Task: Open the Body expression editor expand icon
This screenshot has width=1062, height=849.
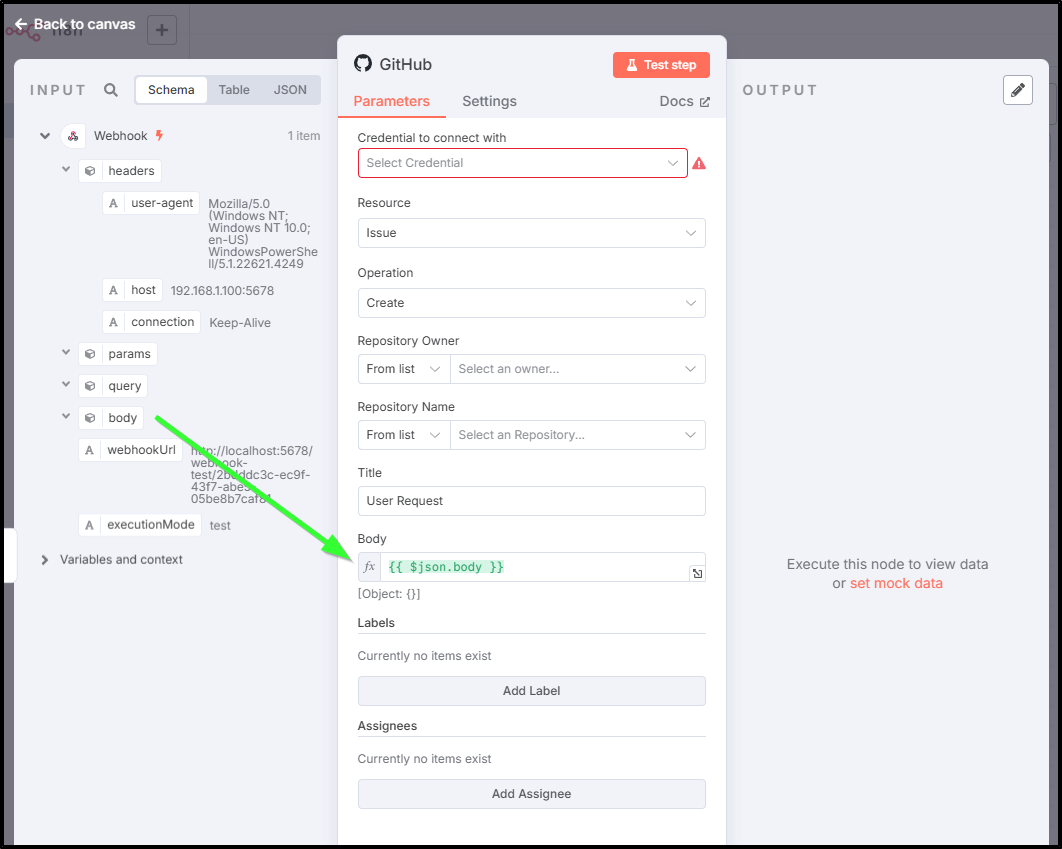Action: [x=697, y=573]
